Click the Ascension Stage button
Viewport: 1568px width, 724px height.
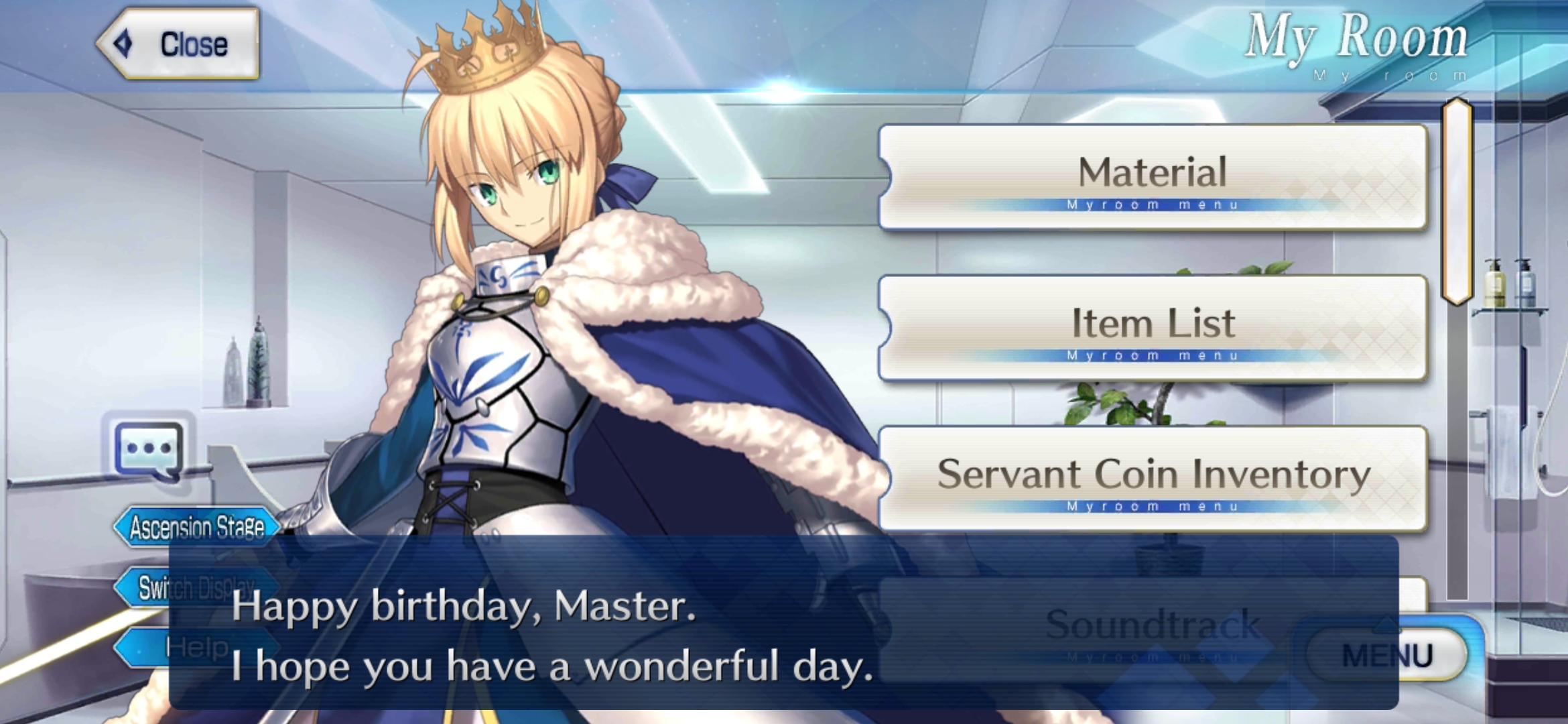(196, 527)
